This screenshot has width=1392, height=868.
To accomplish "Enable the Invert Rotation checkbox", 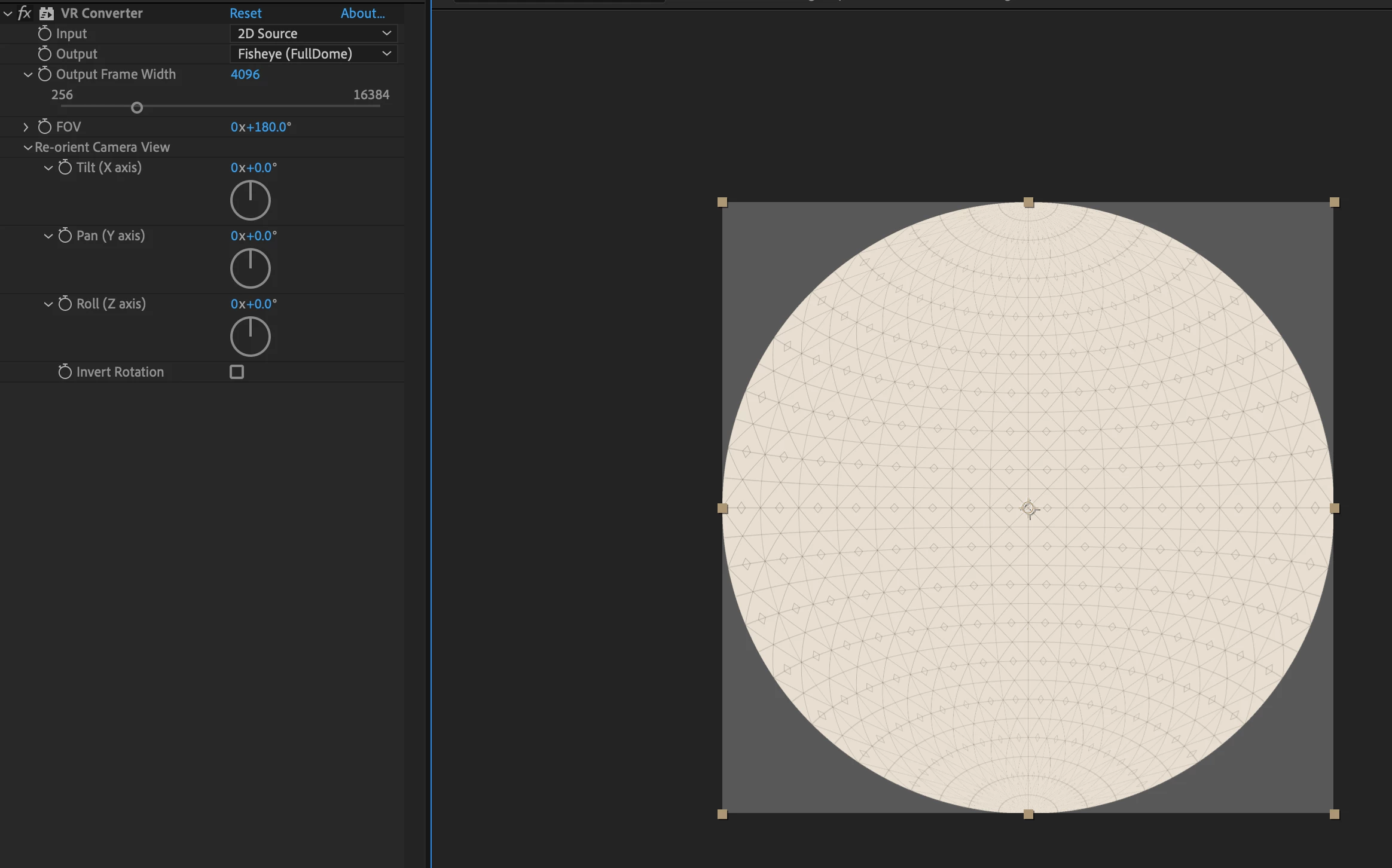I will tap(237, 372).
